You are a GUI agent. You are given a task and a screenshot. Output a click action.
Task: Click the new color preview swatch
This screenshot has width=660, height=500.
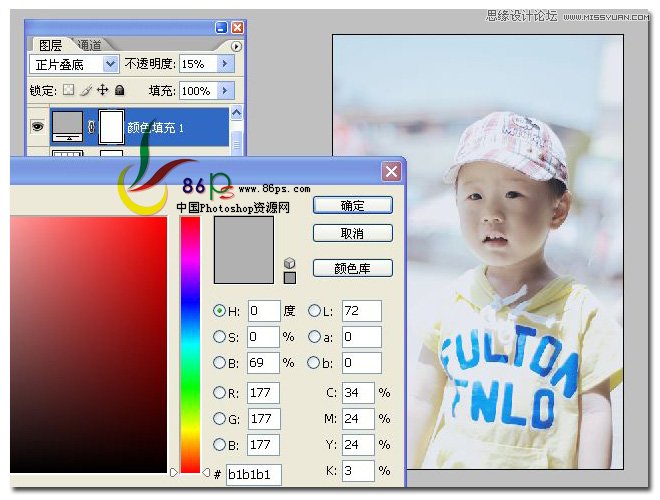[x=244, y=250]
